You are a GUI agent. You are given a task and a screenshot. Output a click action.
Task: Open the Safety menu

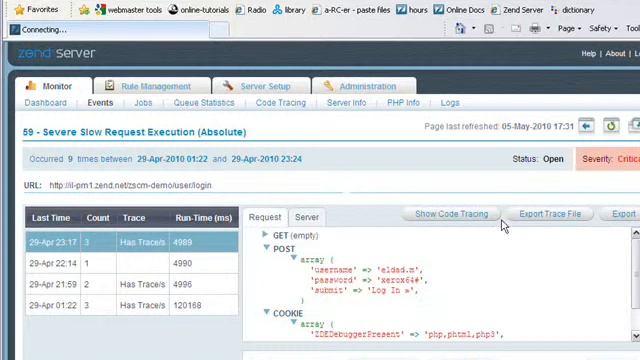pyautogui.click(x=603, y=28)
